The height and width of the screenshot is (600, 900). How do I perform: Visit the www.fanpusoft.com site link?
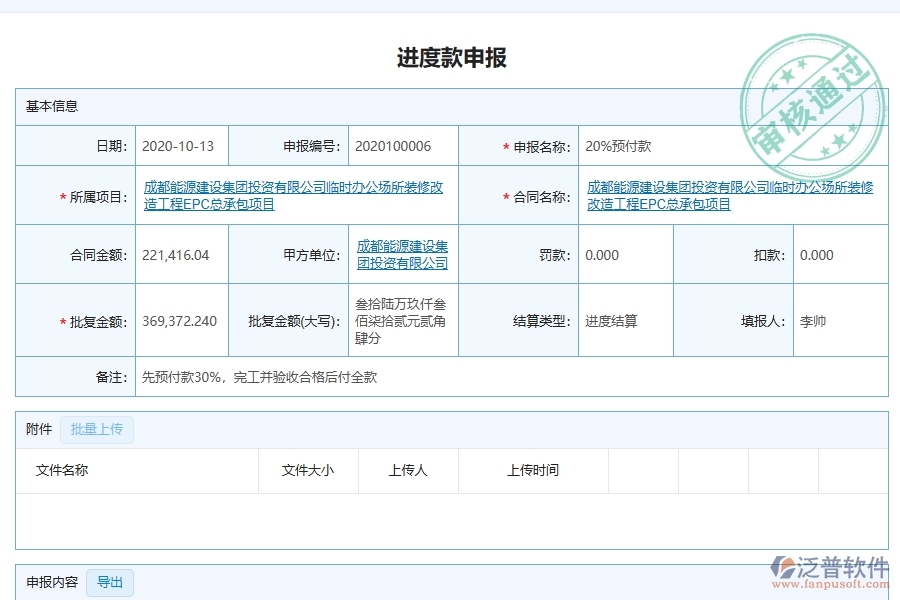(831, 583)
